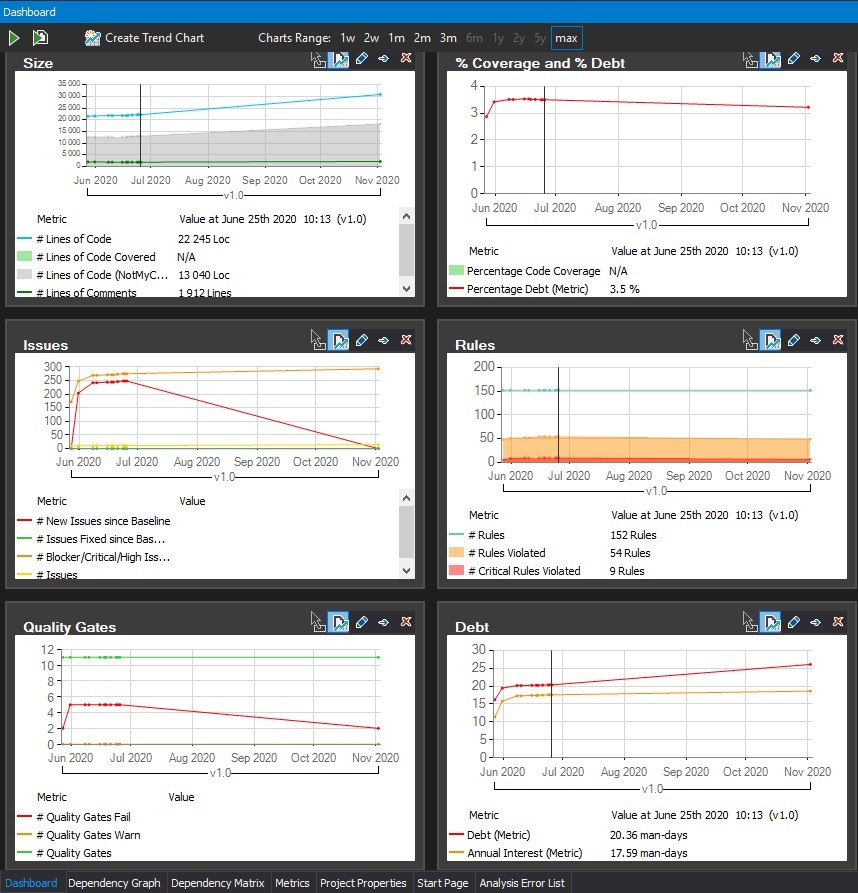The height and width of the screenshot is (893, 858).
Task: Toggle the chart view icon on the Issues panel
Action: (339, 340)
